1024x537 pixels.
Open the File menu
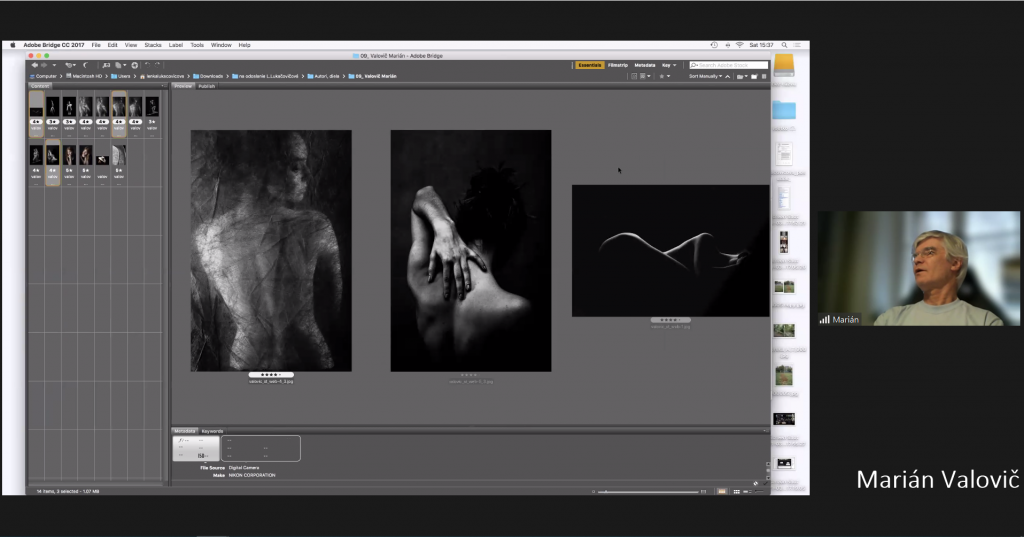click(96, 45)
